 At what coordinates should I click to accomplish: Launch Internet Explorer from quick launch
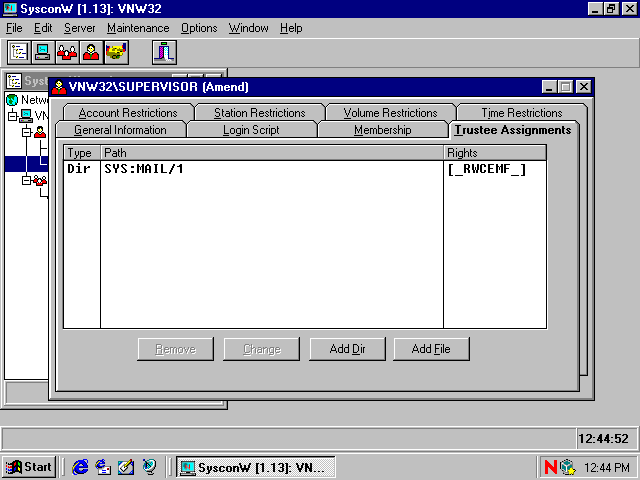coord(80,467)
